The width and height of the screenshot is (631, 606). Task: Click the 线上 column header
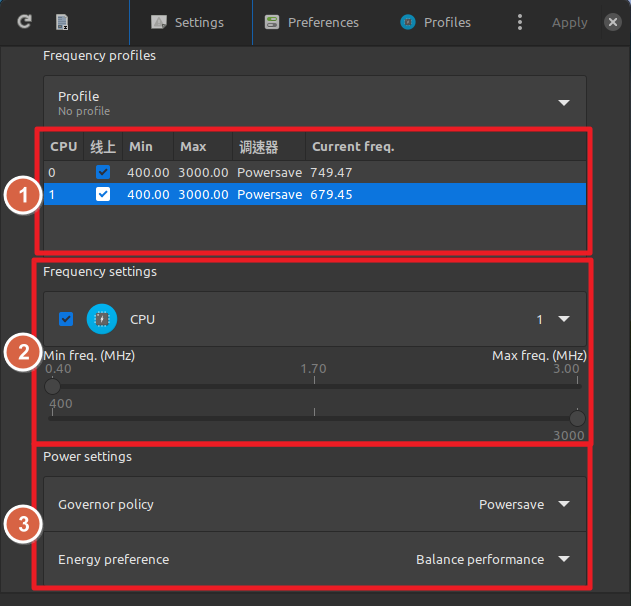103,146
